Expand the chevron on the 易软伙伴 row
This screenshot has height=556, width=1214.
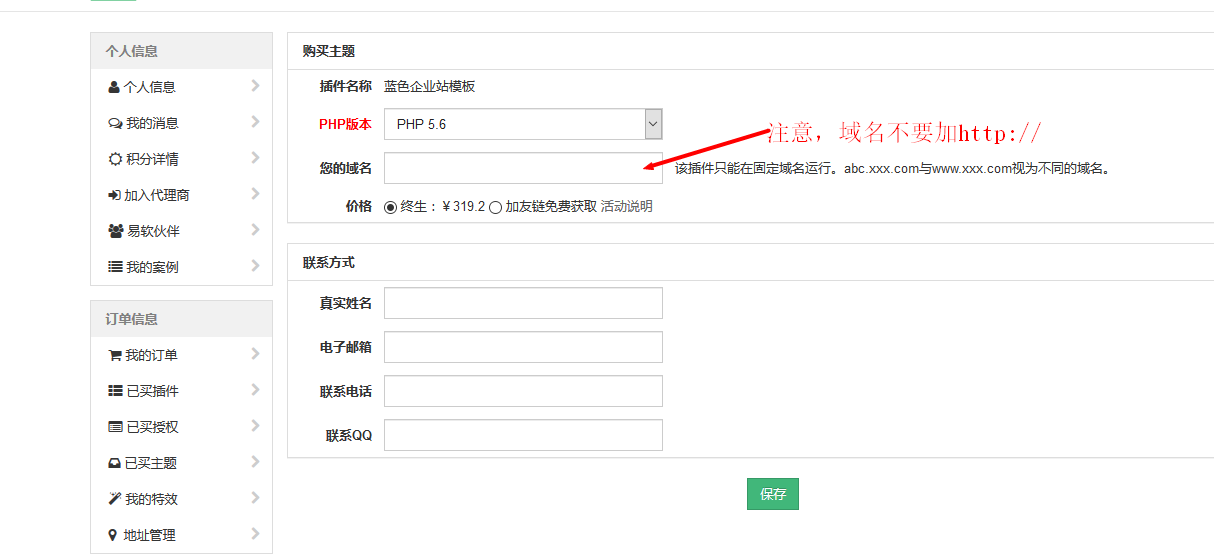[256, 230]
